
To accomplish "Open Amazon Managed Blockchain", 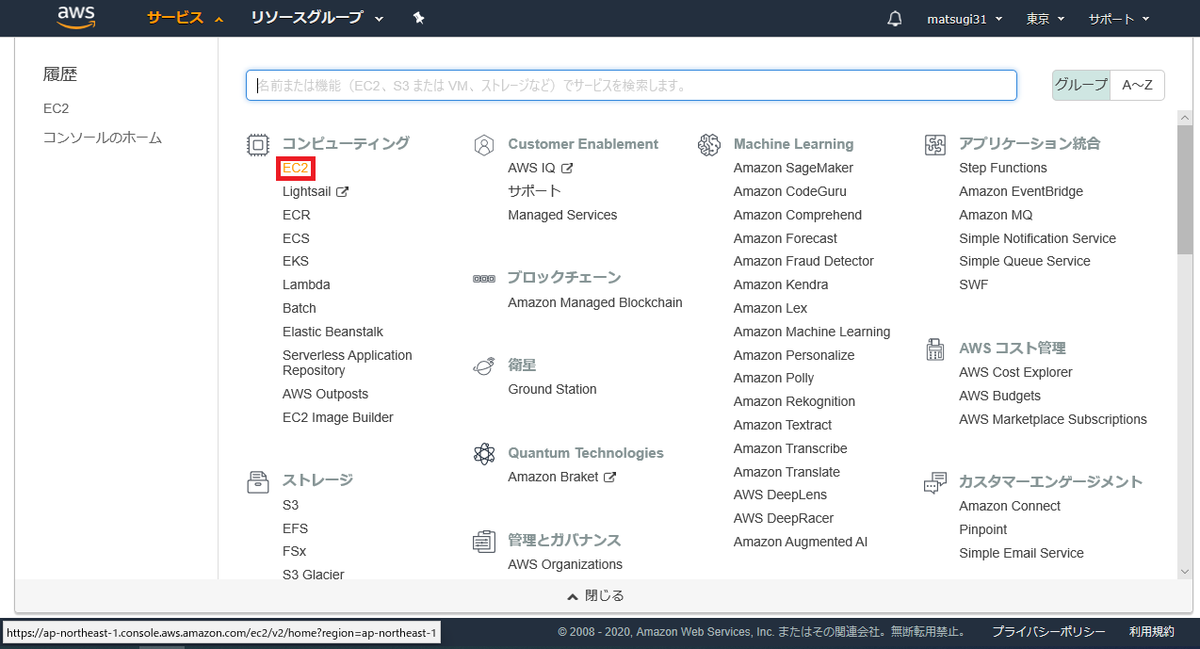I will [595, 302].
